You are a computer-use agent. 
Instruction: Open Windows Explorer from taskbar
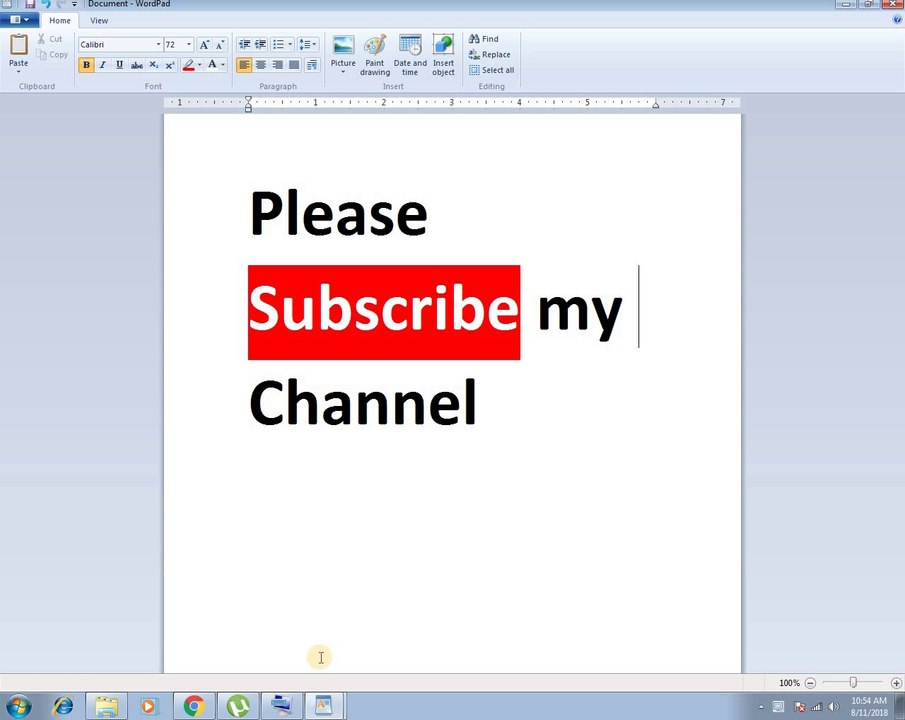tap(106, 706)
